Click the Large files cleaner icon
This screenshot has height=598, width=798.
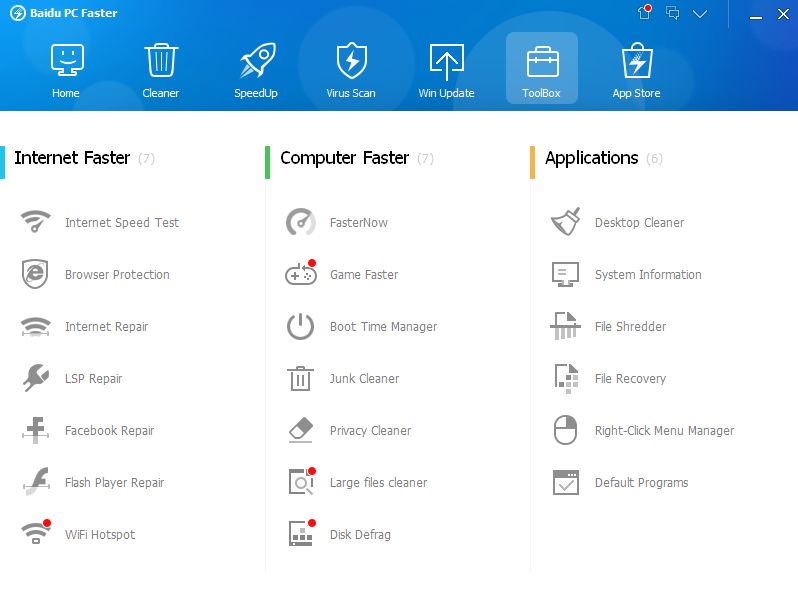(302, 481)
